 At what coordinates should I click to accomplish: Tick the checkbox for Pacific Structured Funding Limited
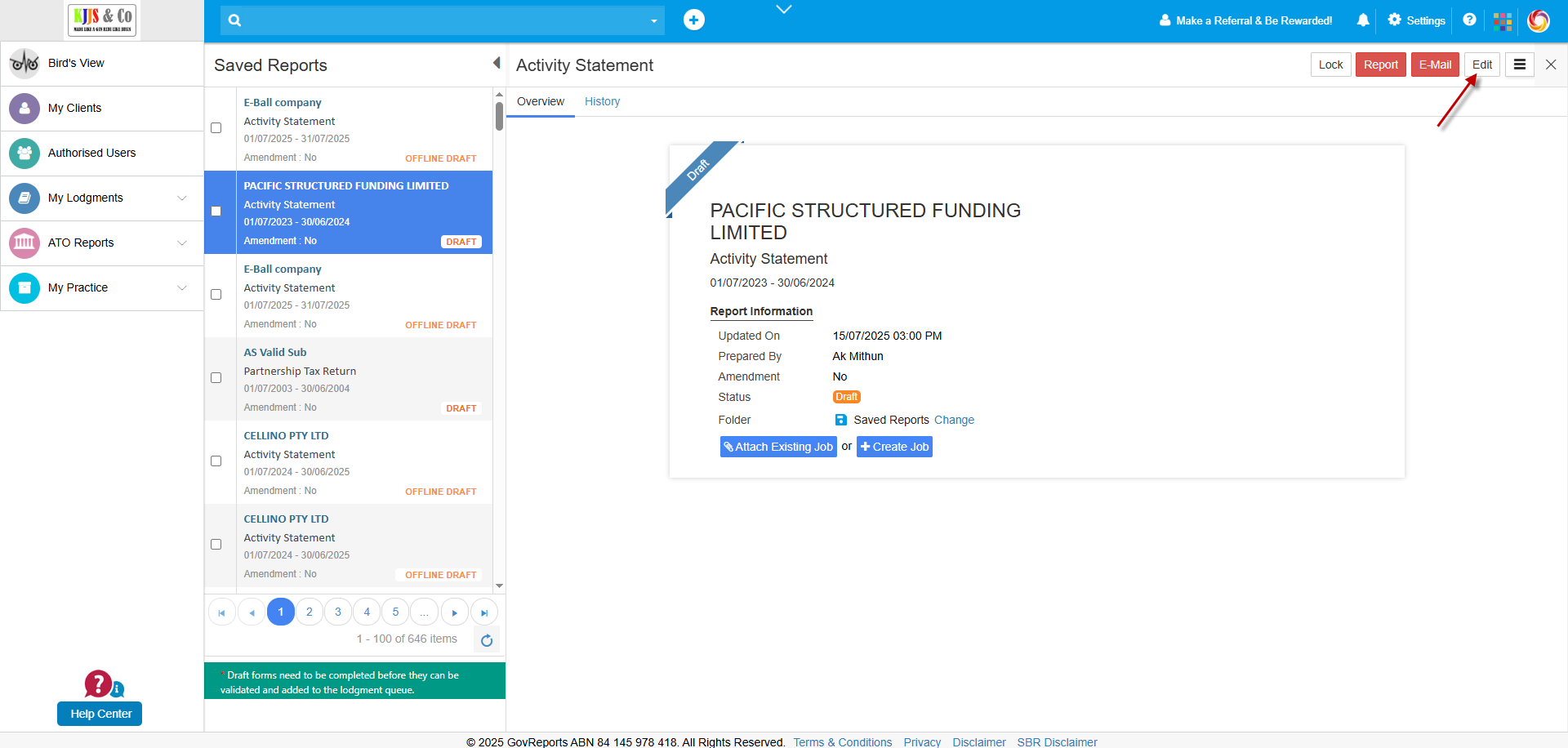point(216,211)
